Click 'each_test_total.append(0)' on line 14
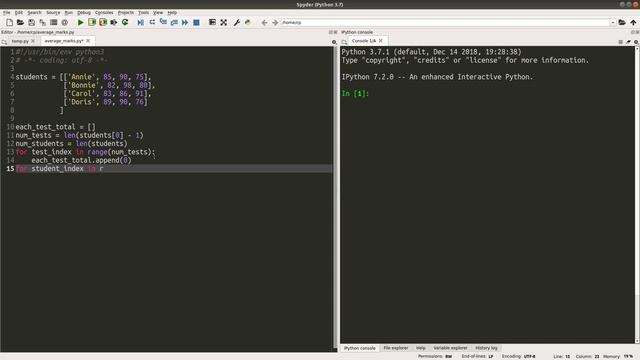Viewport: 640px width, 360px height. tap(81, 160)
